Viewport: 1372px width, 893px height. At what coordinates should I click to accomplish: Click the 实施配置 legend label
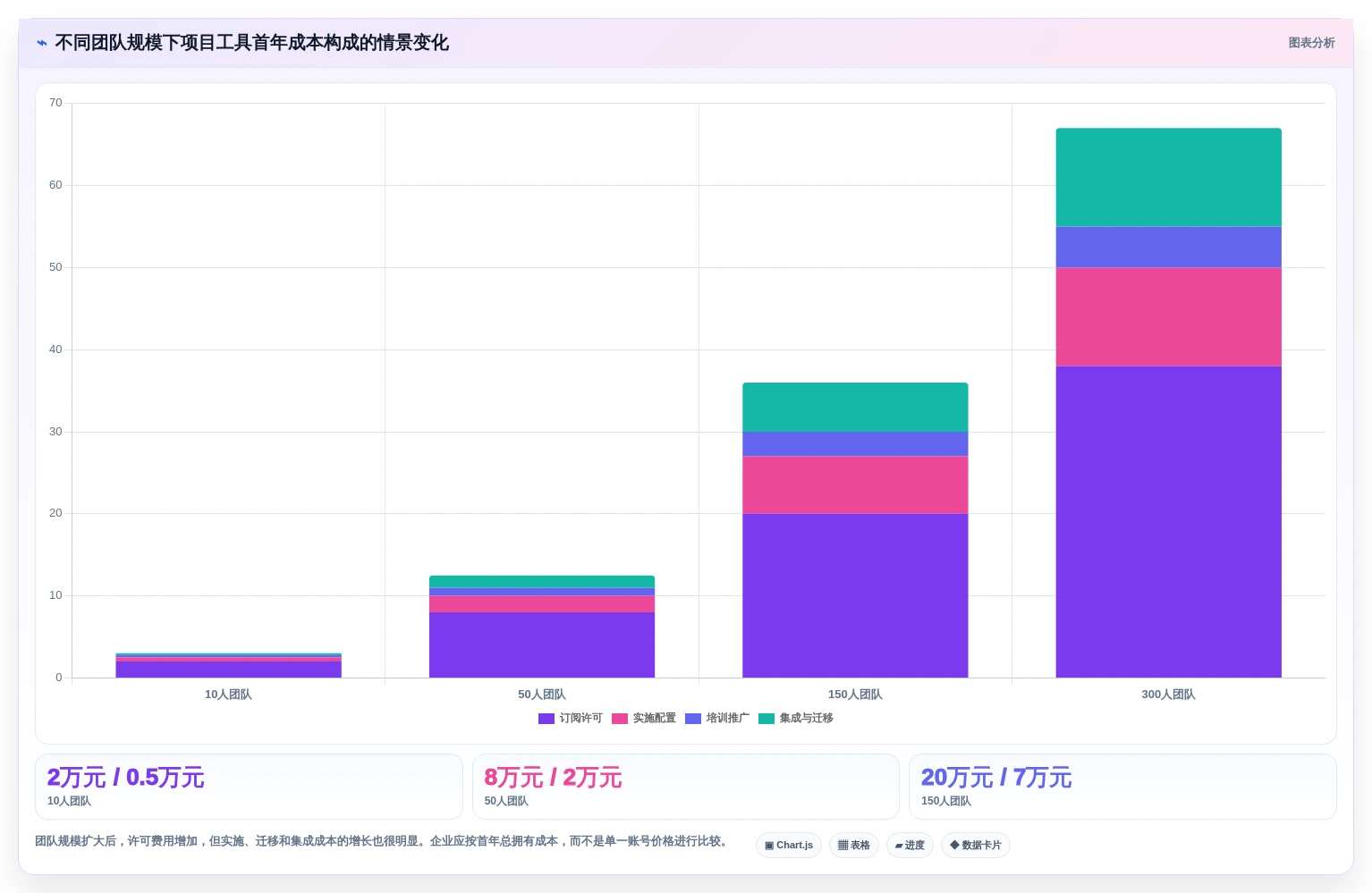pyautogui.click(x=655, y=719)
